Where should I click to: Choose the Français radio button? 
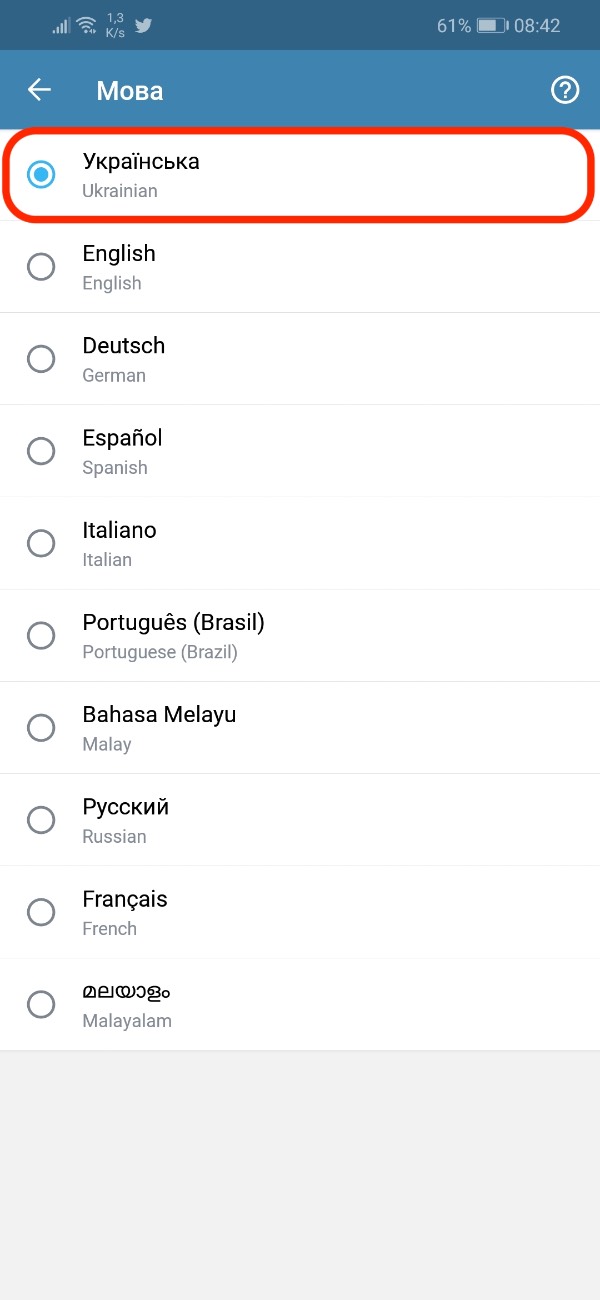[x=41, y=912]
